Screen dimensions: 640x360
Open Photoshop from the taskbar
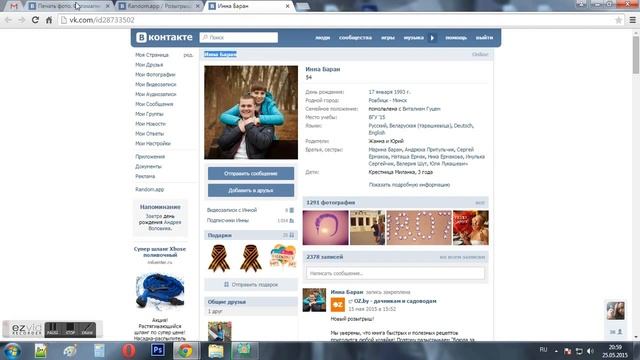pyautogui.click(x=158, y=351)
